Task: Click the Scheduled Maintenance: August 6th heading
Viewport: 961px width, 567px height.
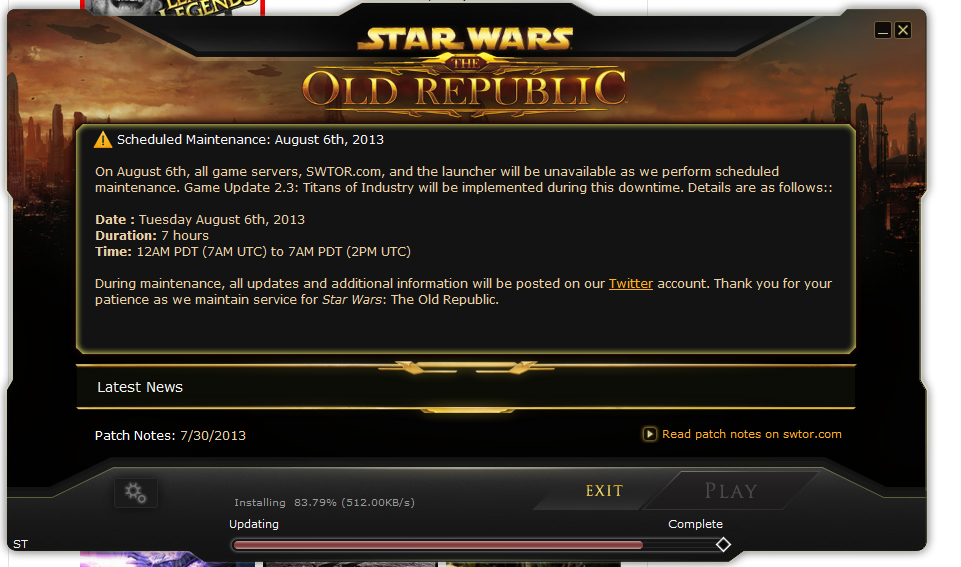Action: tap(250, 140)
